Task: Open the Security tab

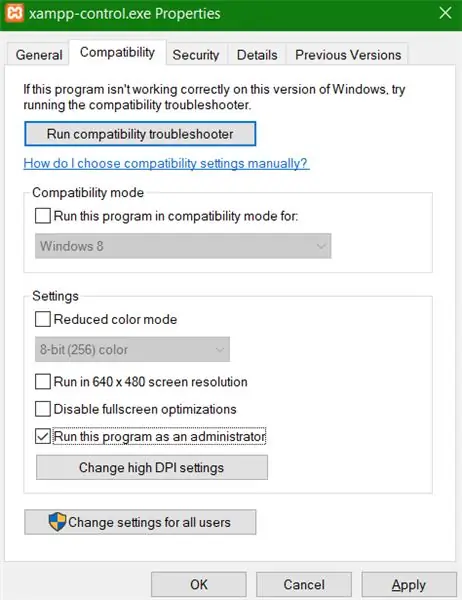Action: tap(196, 54)
